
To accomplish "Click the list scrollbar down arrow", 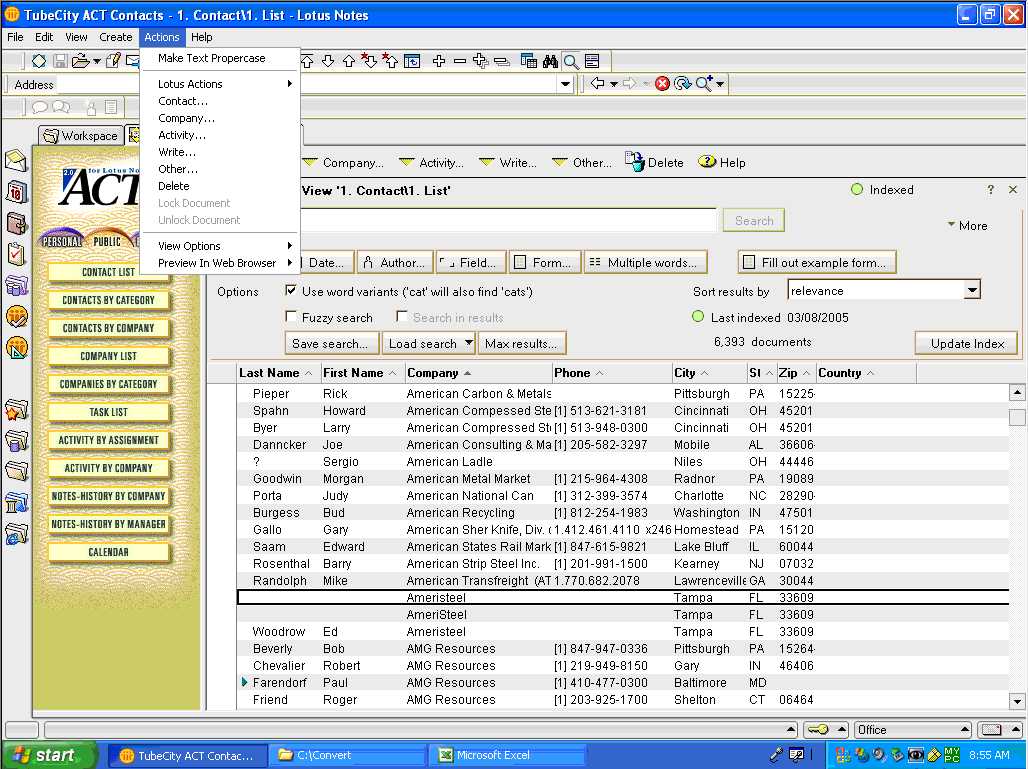I will pyautogui.click(x=1017, y=701).
